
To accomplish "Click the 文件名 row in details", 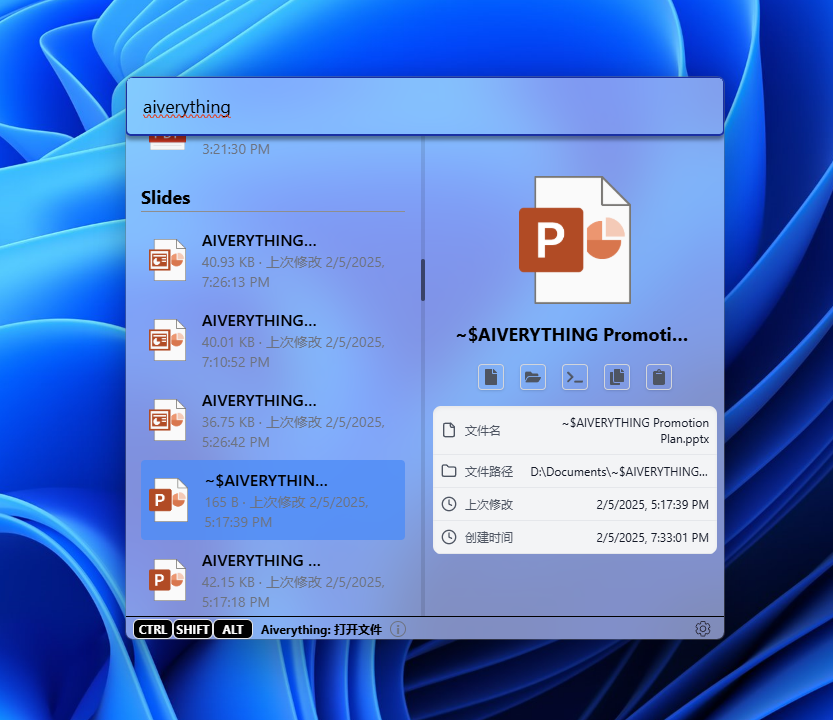I will pyautogui.click(x=575, y=430).
